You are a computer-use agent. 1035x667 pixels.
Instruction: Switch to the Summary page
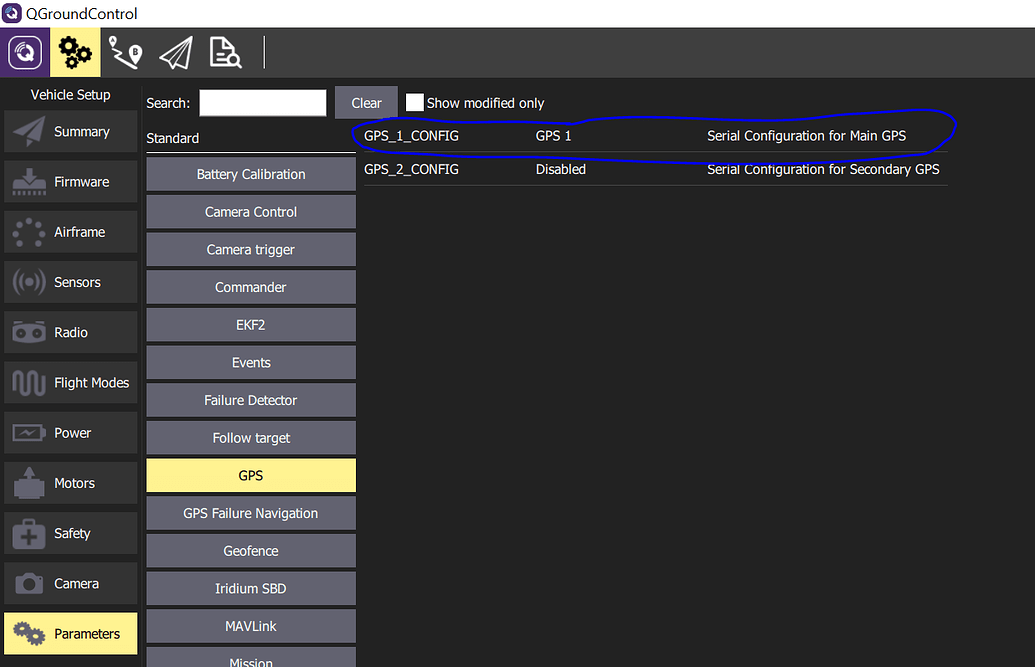click(70, 131)
